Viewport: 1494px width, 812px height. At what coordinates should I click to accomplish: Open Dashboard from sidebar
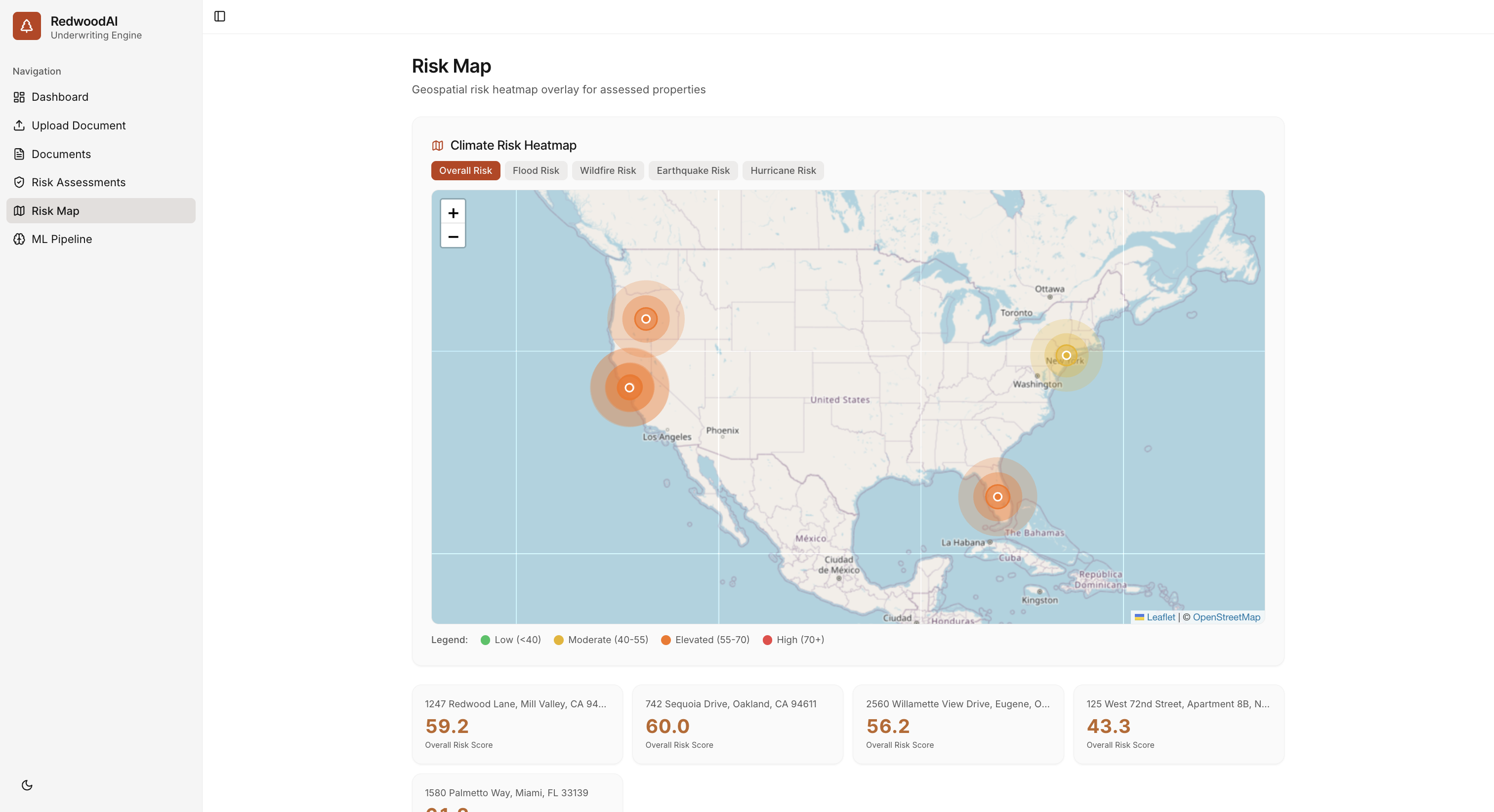(x=60, y=97)
